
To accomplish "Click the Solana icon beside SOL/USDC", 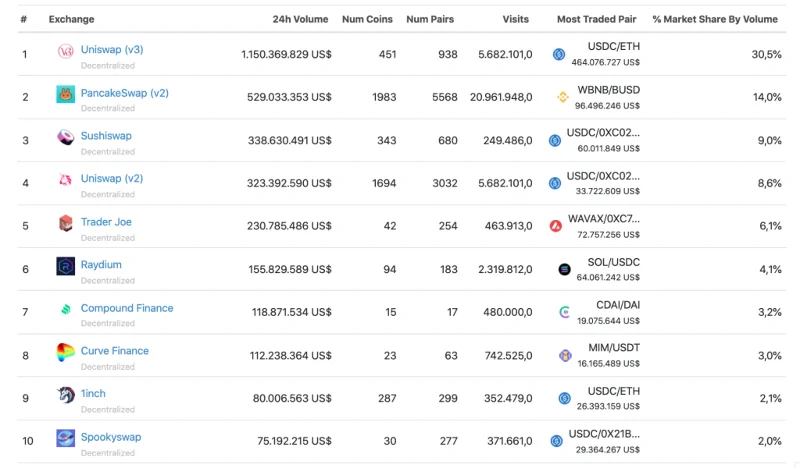I will (x=564, y=269).
